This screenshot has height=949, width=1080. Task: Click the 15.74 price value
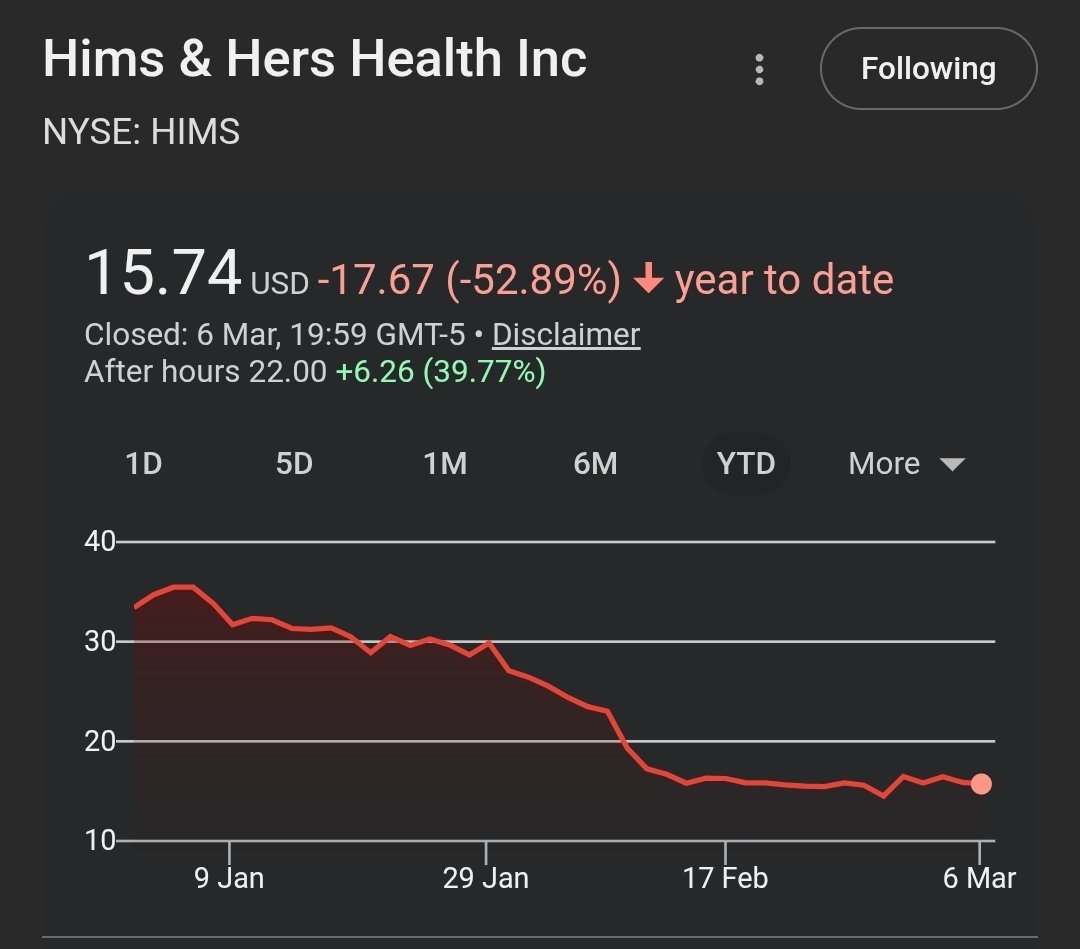click(163, 273)
